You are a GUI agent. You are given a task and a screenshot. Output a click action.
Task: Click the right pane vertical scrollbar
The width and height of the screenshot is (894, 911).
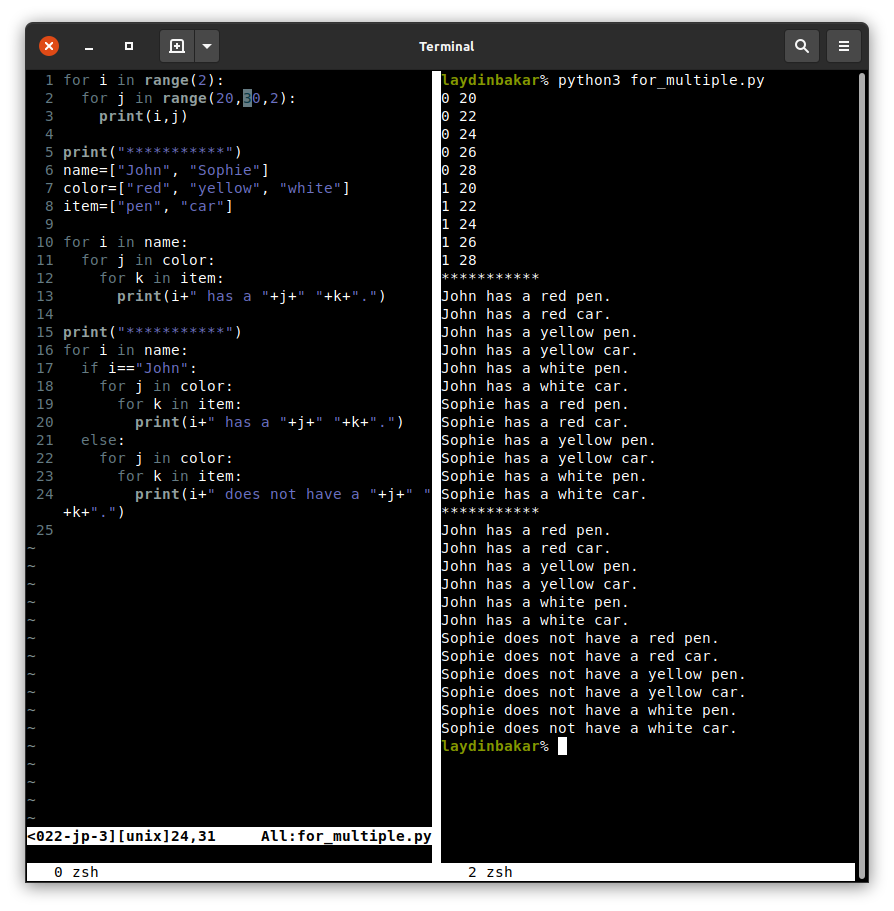(x=861, y=400)
